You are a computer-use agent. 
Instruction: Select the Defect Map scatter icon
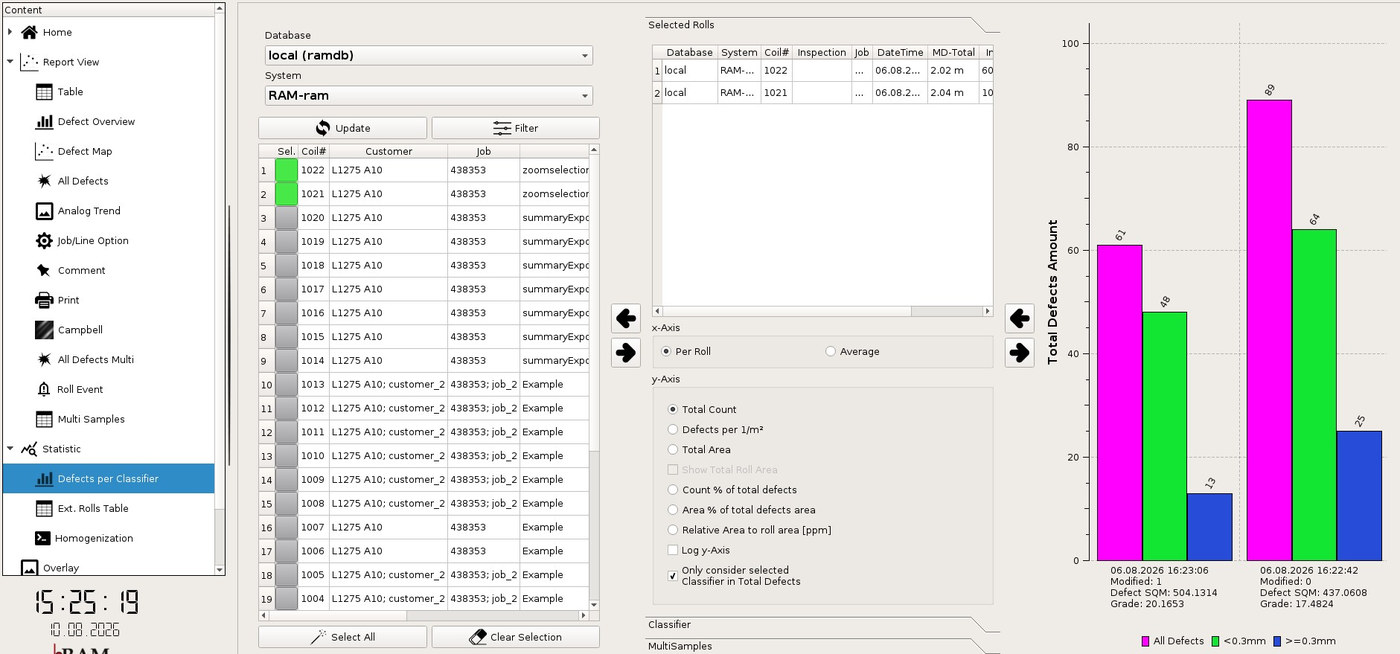point(44,151)
